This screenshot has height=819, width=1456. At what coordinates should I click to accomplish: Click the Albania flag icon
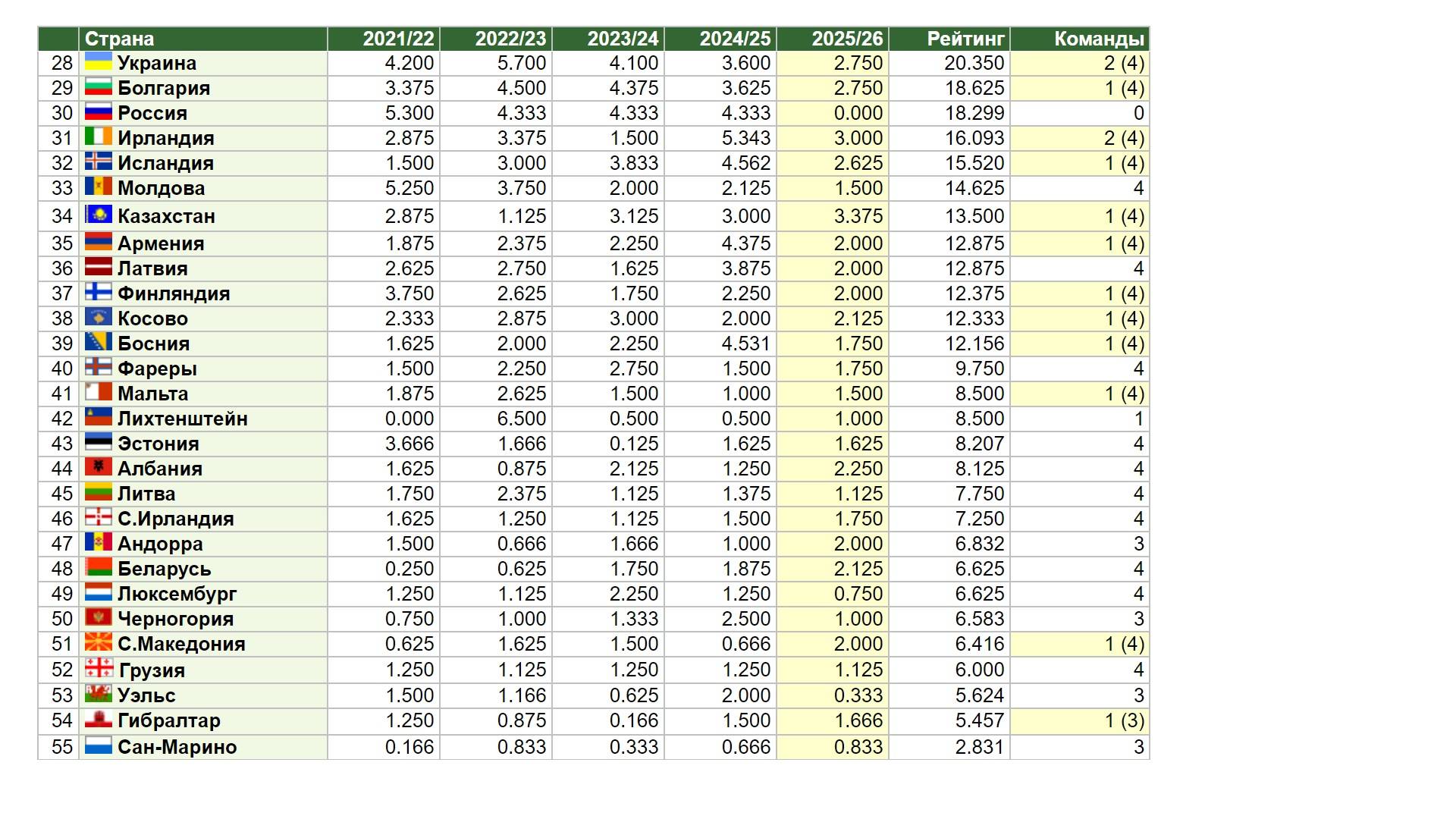98,467
